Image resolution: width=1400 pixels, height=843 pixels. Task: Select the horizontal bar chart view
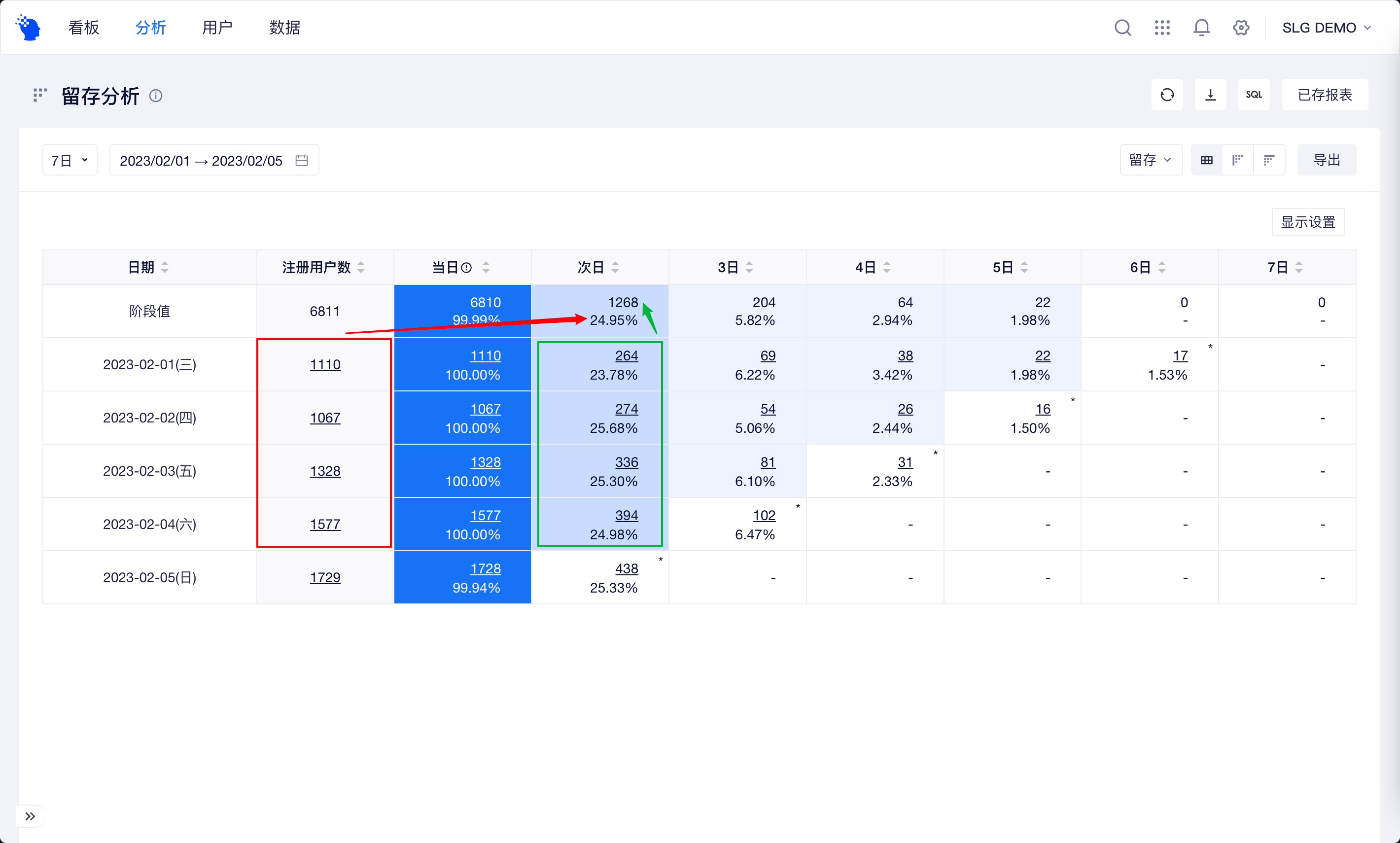[x=1270, y=160]
